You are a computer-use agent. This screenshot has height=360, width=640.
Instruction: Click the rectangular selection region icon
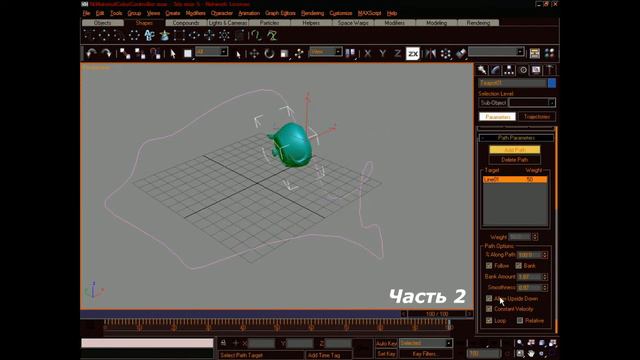point(188,53)
